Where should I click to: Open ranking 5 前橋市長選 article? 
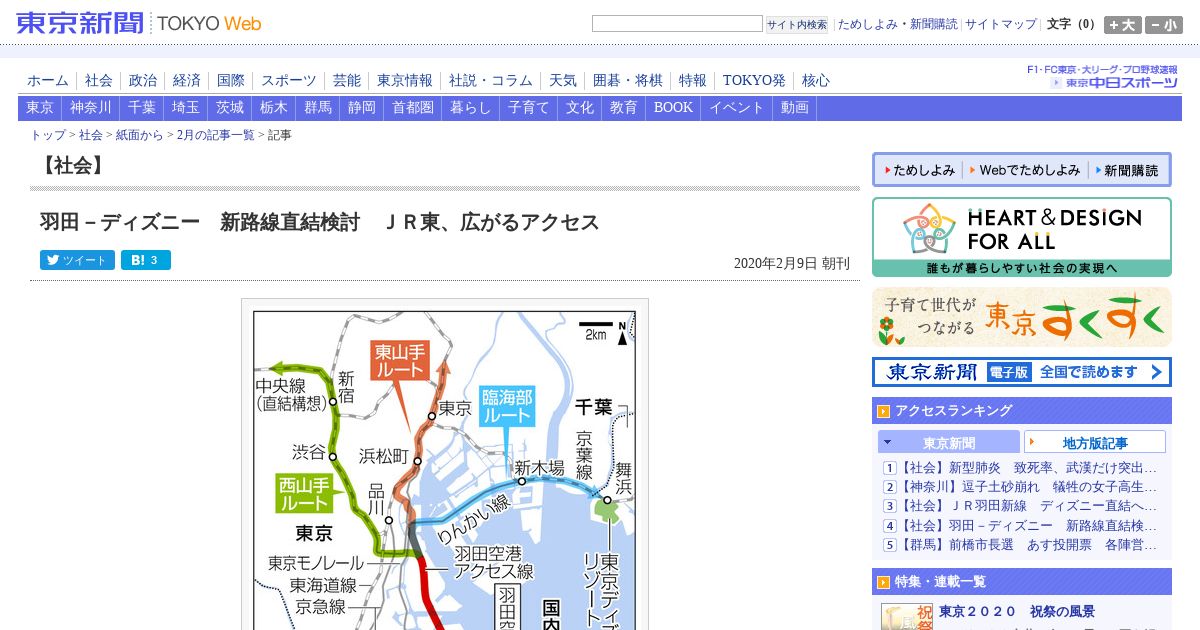[1028, 545]
